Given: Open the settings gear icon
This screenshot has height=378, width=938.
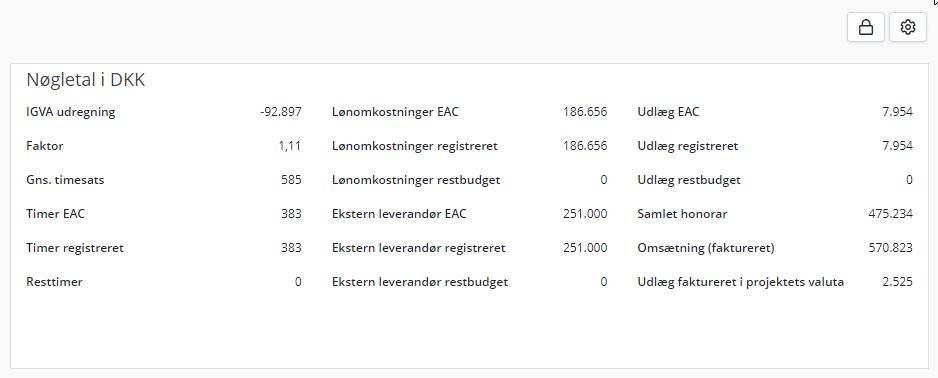Looking at the screenshot, I should 907,28.
